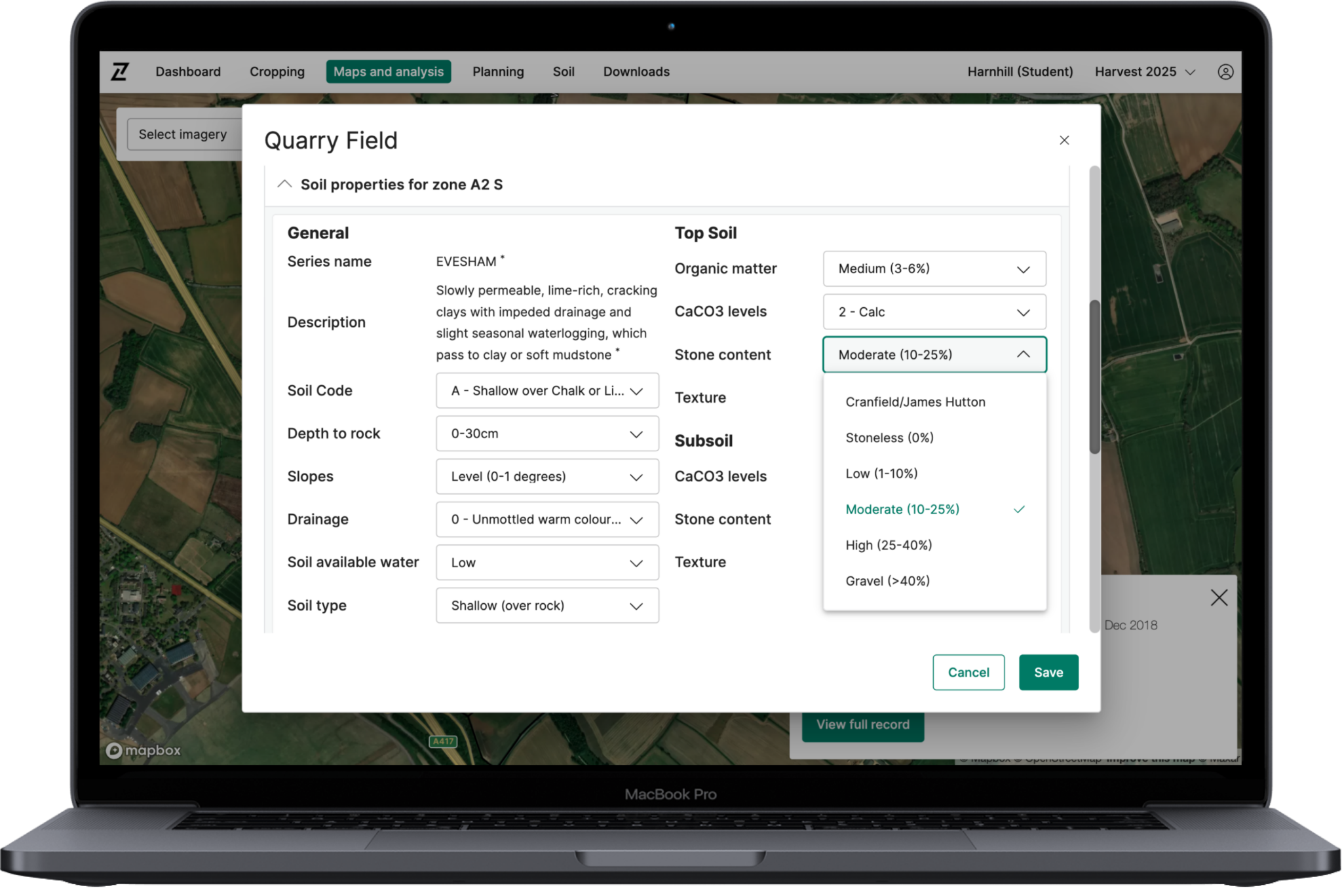Click the Save button

(1048, 672)
